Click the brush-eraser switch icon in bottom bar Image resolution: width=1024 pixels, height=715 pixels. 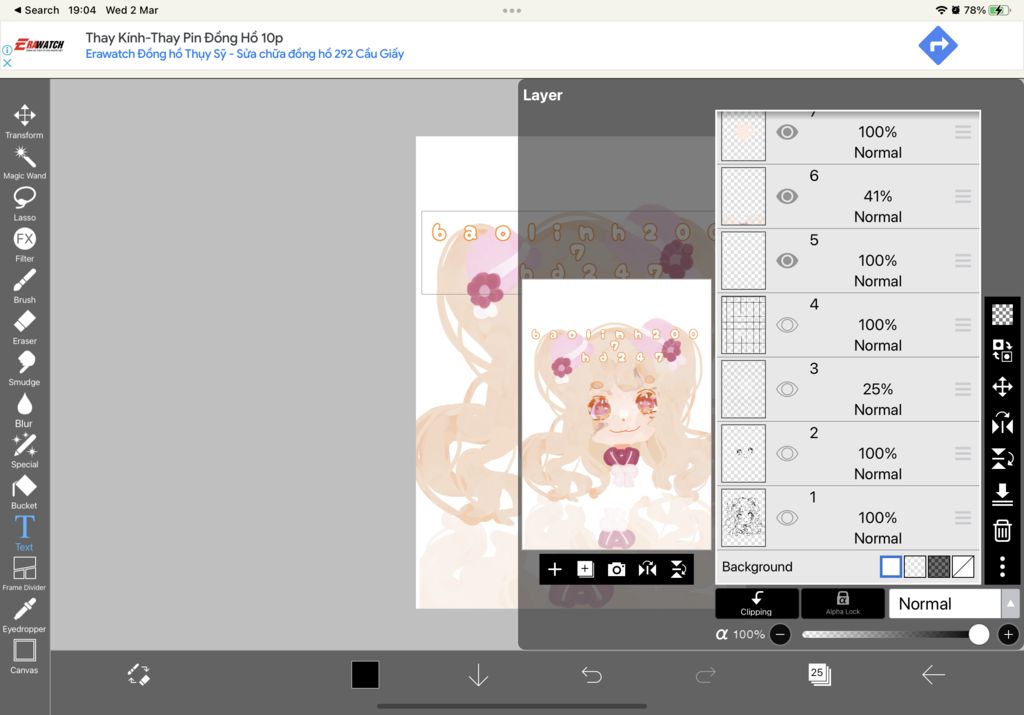coord(138,675)
